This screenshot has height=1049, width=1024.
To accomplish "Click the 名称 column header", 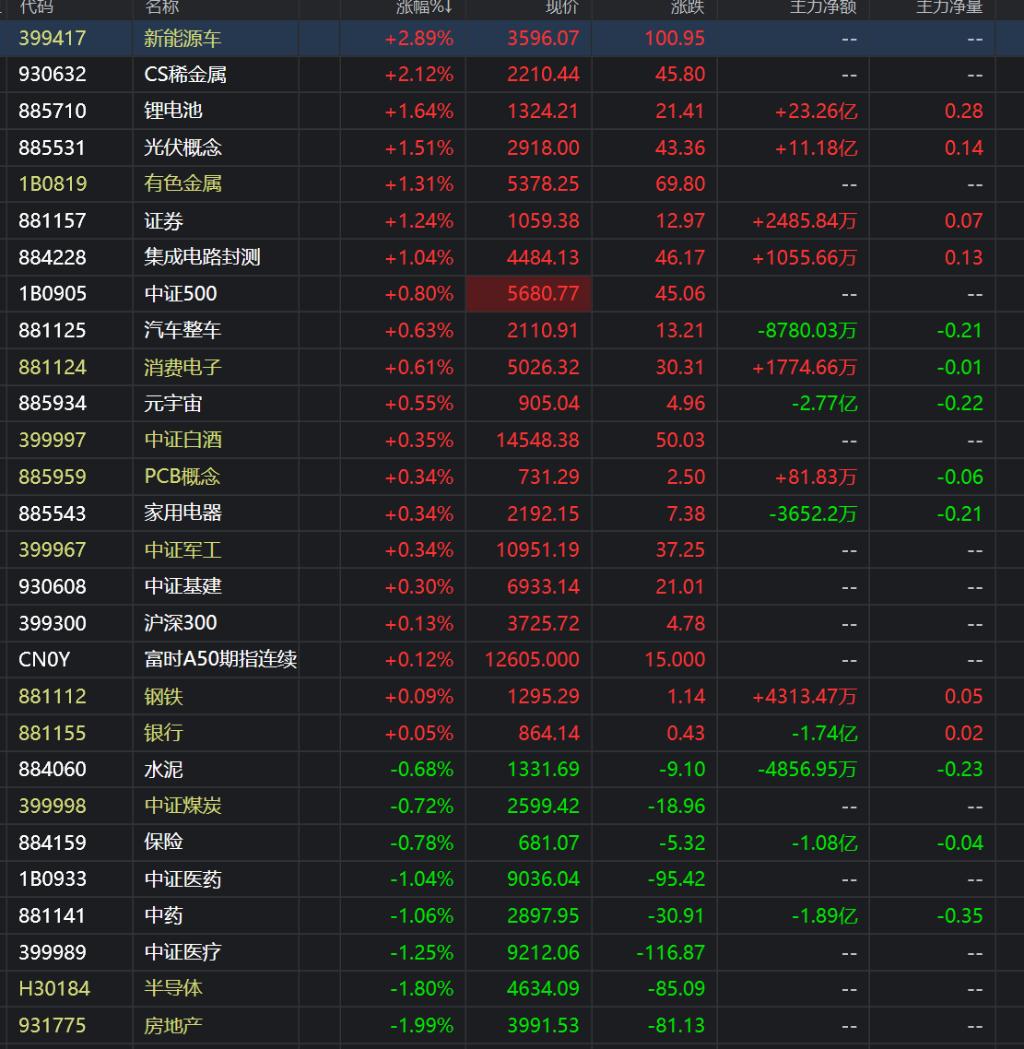I will [x=162, y=8].
